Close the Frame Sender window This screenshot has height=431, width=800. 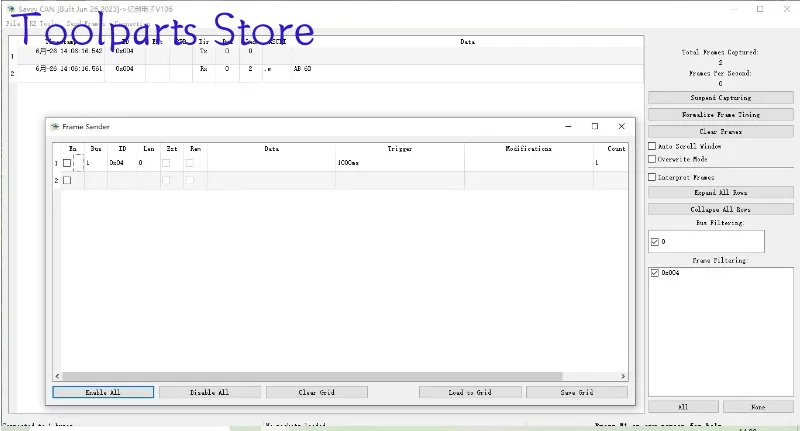(x=621, y=126)
